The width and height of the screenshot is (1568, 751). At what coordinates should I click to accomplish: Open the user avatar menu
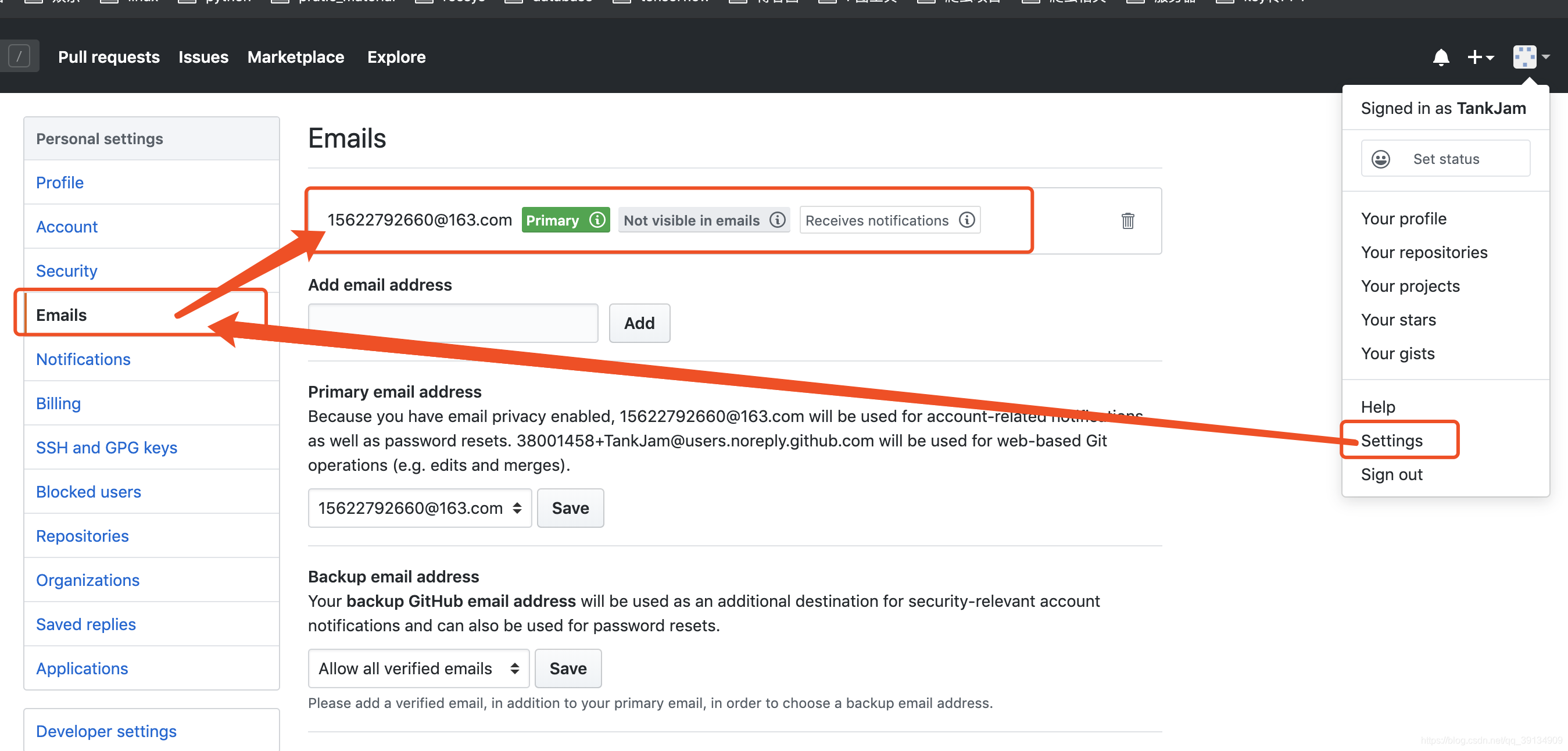pyautogui.click(x=1531, y=57)
